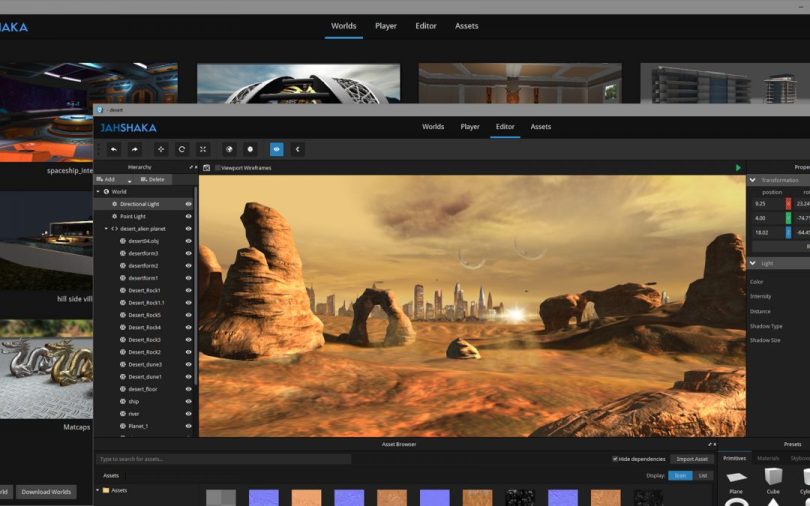The height and width of the screenshot is (506, 810).
Task: Click the undo arrow in the editor toolbar
Action: coord(114,149)
